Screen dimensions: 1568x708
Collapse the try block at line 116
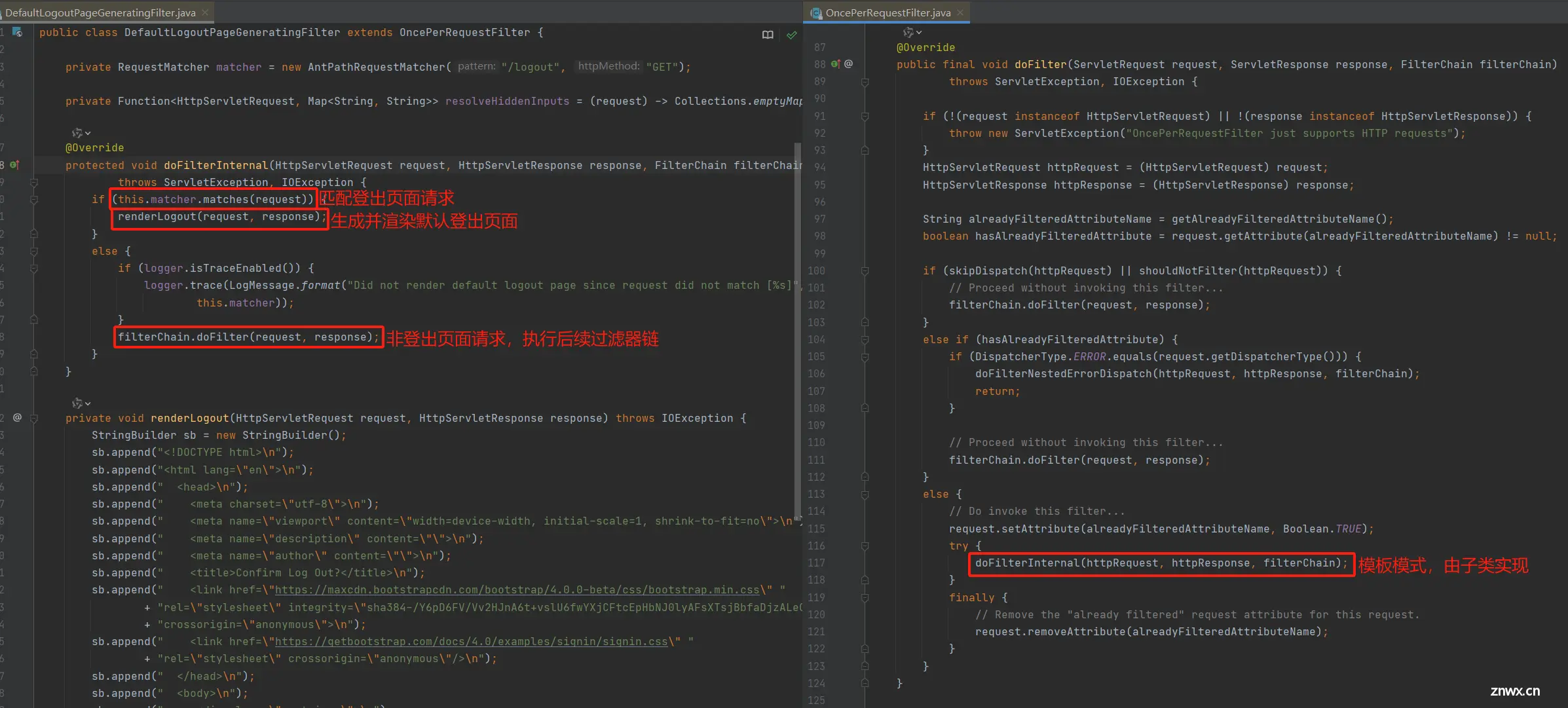(865, 546)
